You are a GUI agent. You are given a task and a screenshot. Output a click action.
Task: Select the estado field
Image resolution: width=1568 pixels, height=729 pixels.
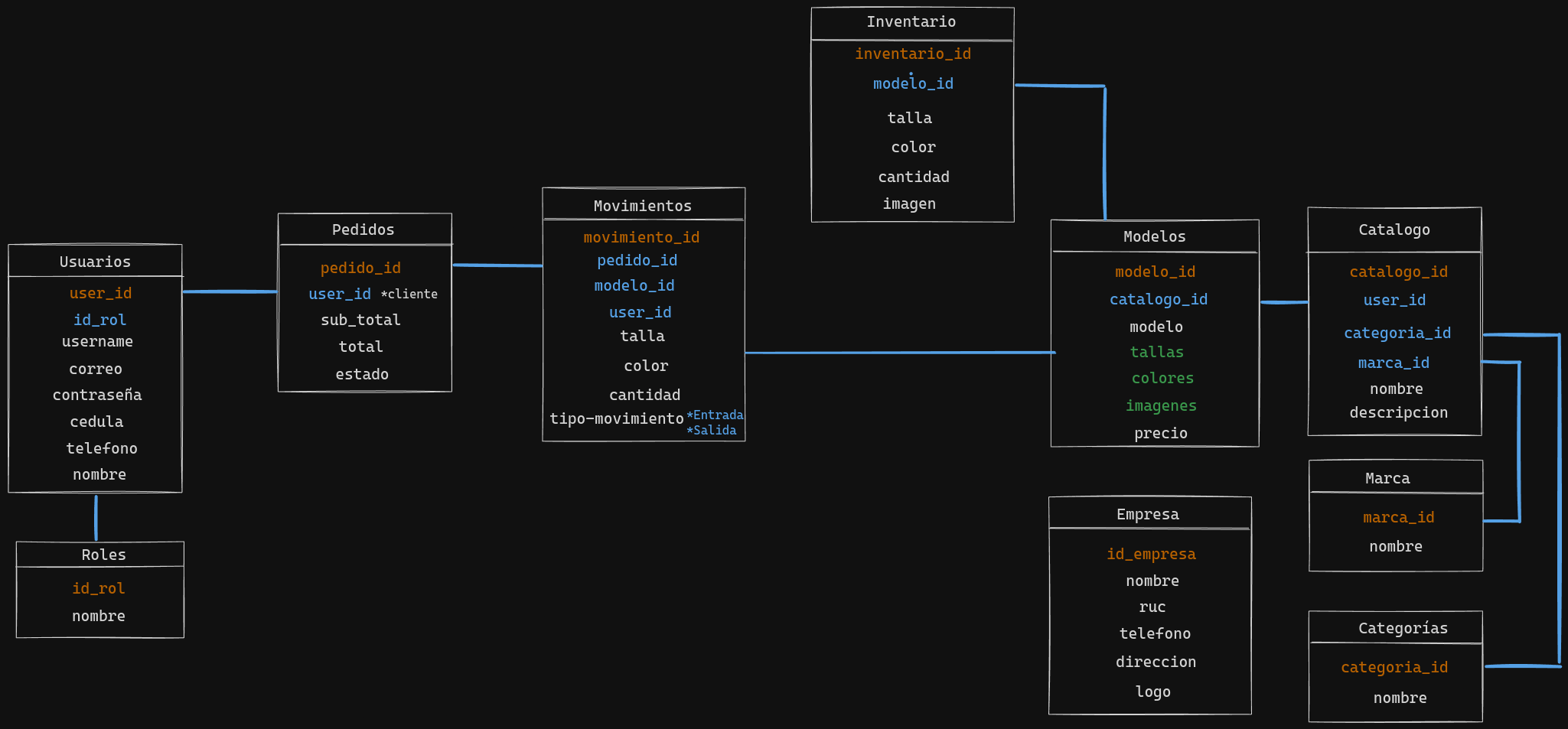pos(362,374)
